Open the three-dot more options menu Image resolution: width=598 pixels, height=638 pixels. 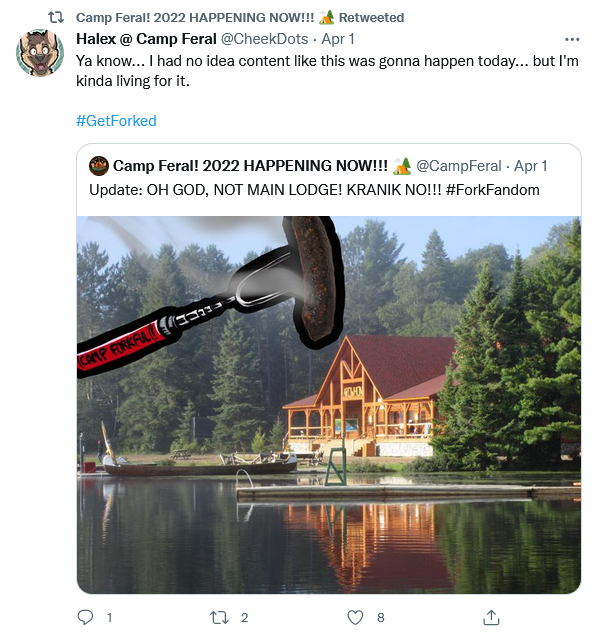tap(572, 39)
